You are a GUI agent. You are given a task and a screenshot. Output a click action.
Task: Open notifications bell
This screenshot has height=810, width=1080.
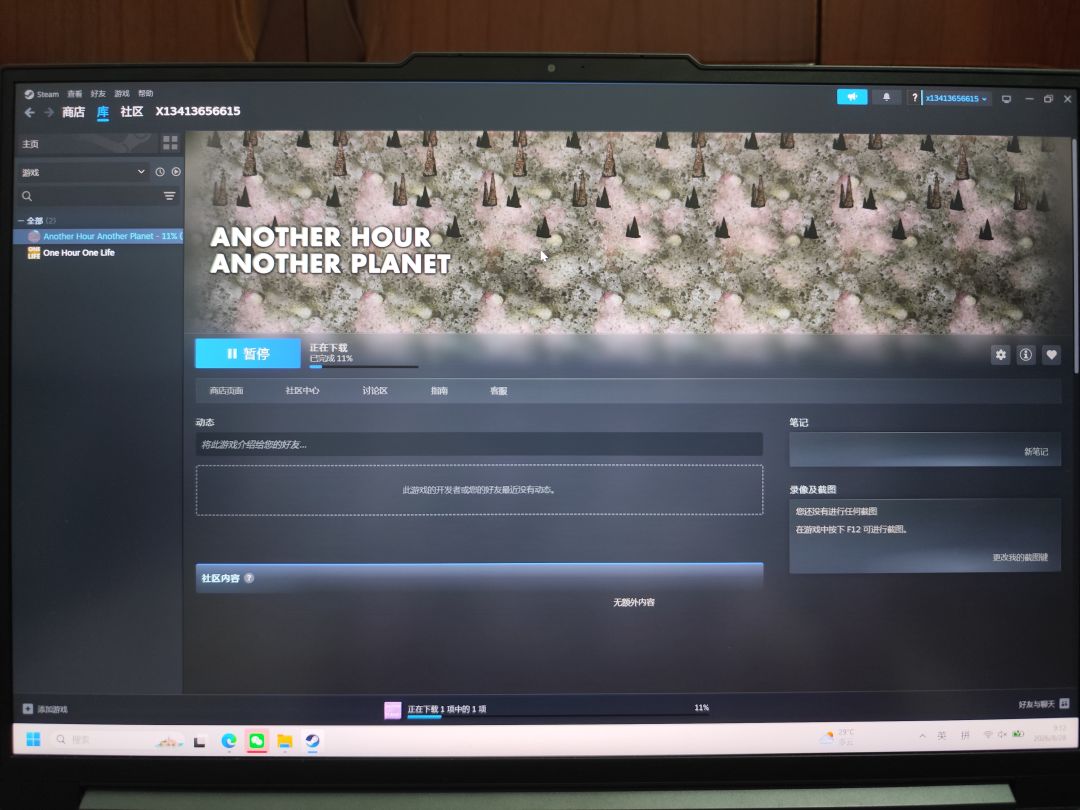886,97
